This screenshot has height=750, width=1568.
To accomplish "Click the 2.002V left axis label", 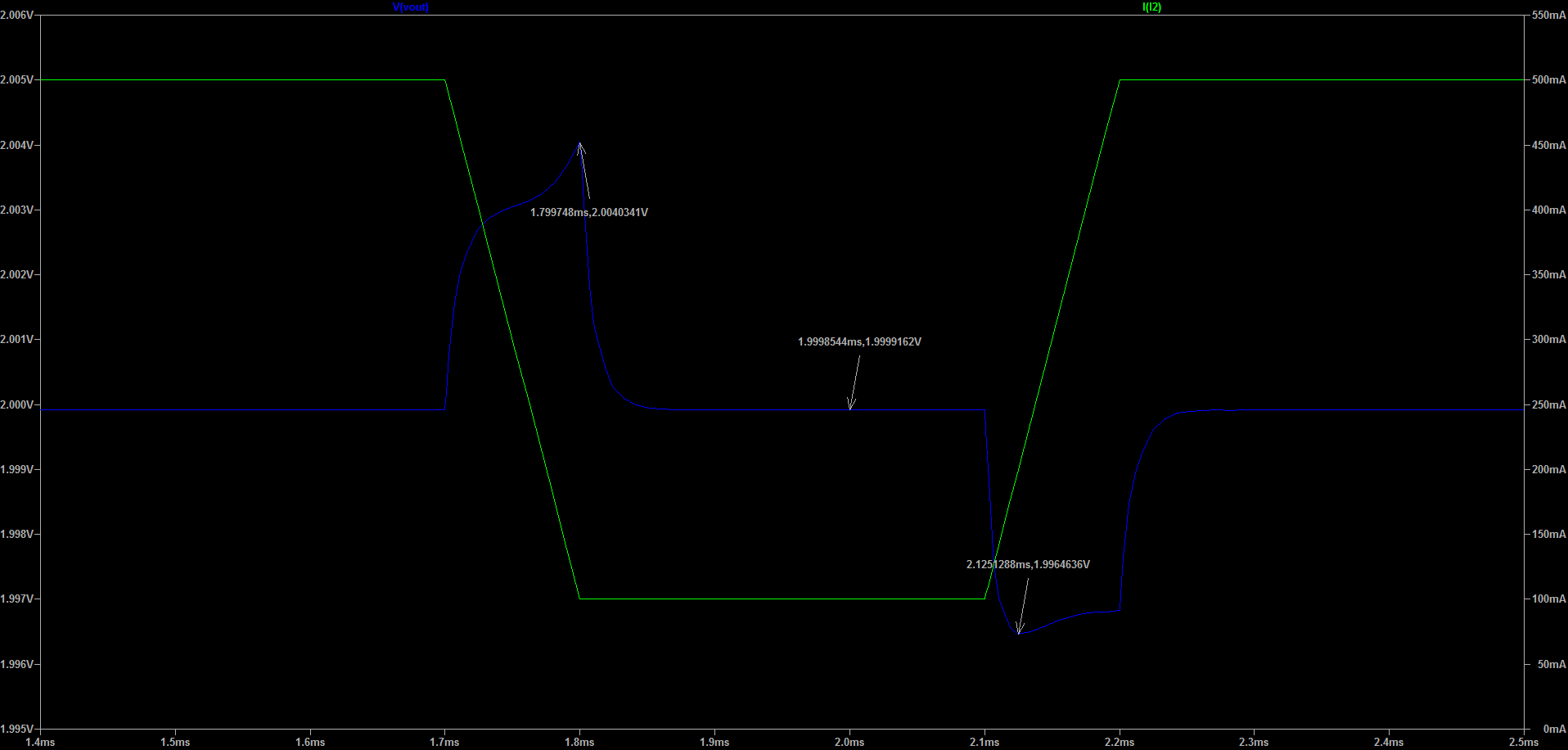I will click(17, 275).
